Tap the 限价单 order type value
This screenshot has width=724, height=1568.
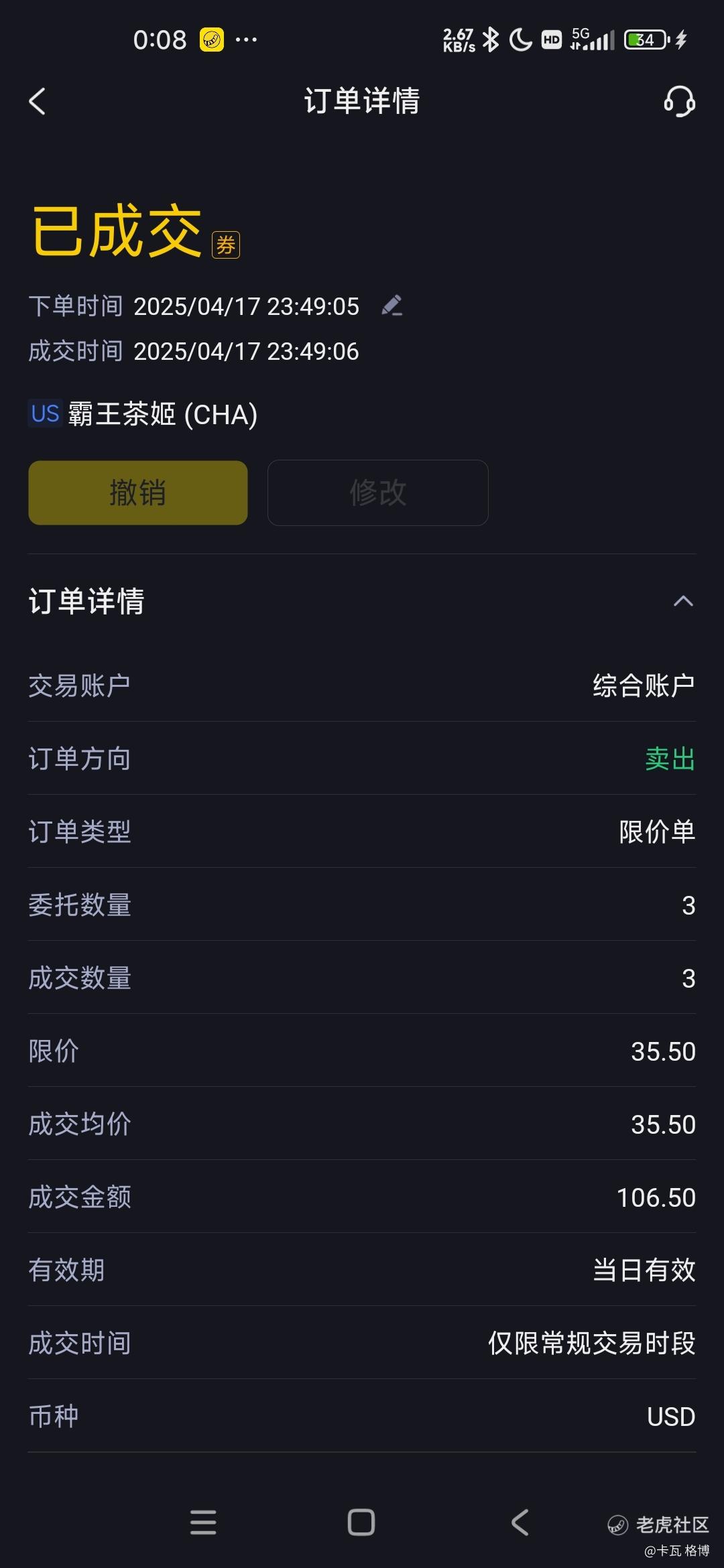coord(657,832)
